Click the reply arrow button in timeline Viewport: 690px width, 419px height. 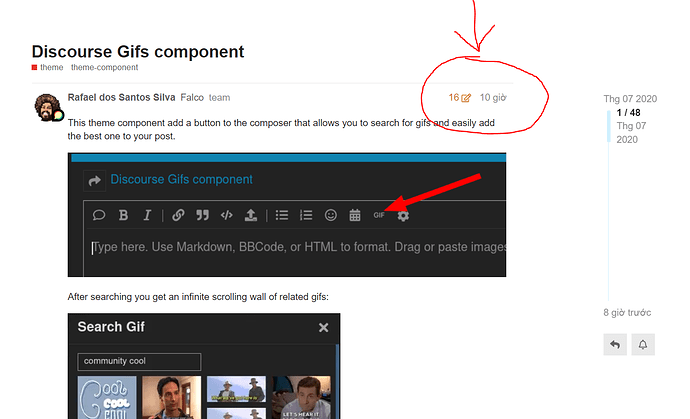click(615, 344)
